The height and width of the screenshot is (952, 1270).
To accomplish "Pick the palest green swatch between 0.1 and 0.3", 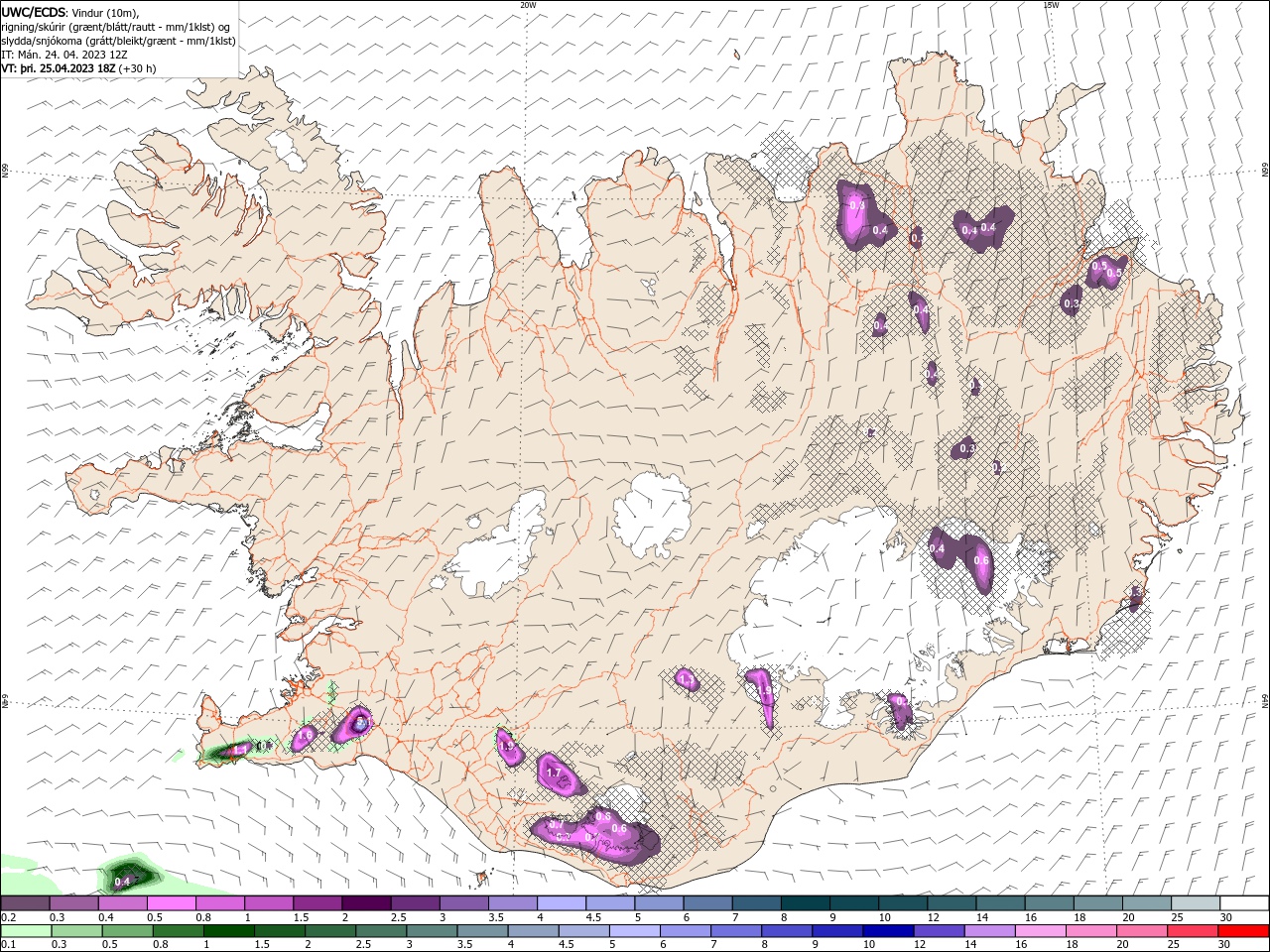I will point(26,931).
